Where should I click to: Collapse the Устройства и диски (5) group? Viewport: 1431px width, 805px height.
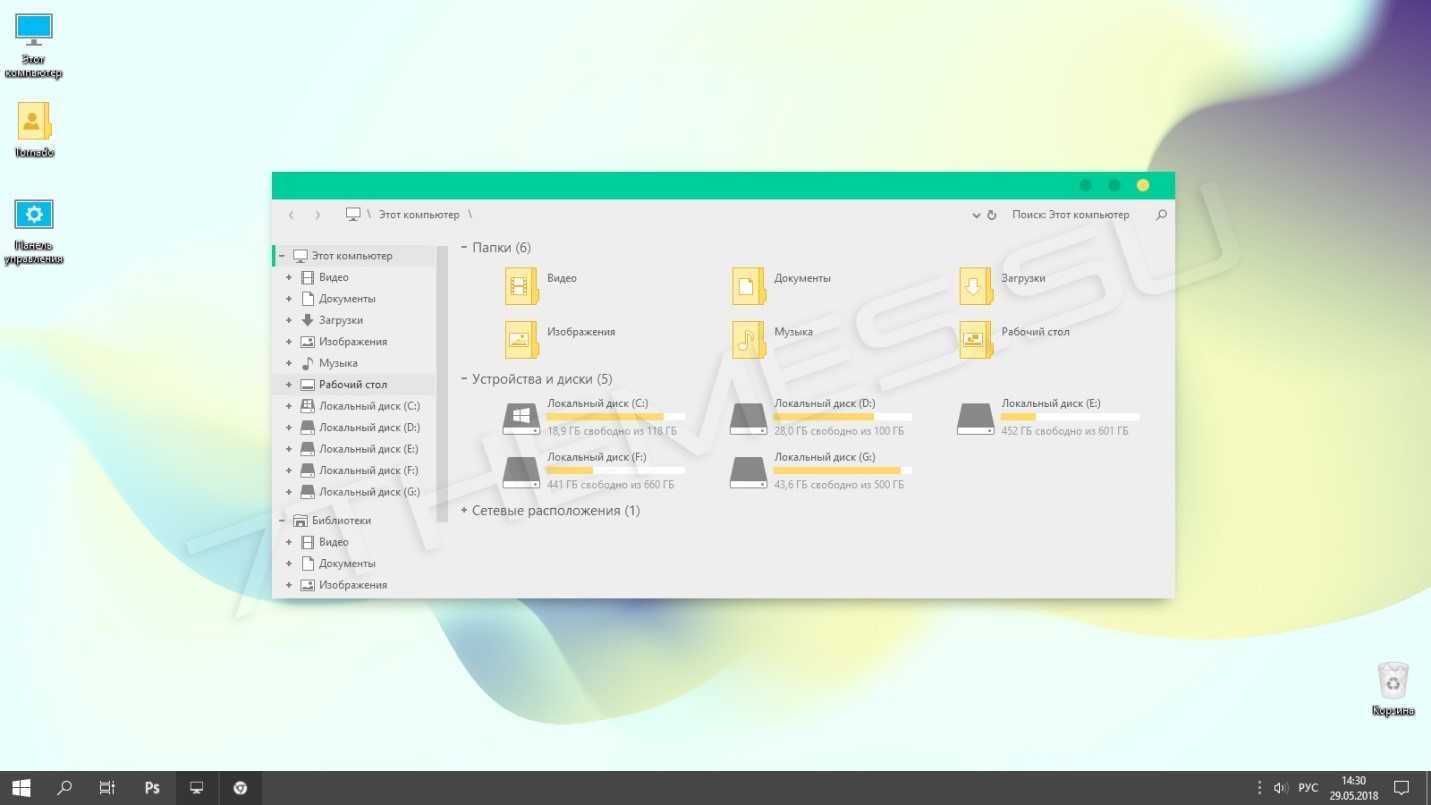(464, 379)
